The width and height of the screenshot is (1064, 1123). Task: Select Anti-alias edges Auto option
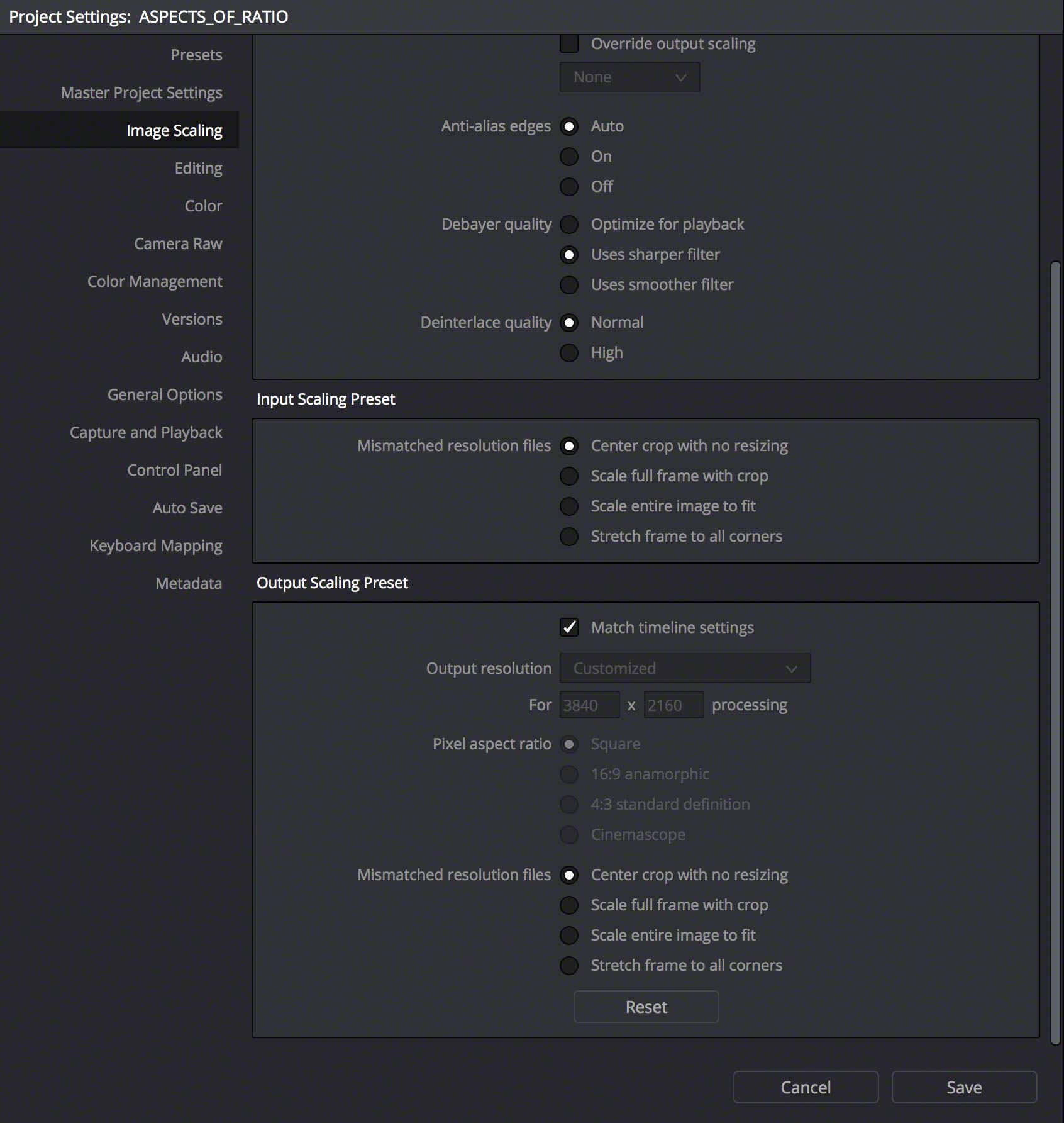coord(569,126)
